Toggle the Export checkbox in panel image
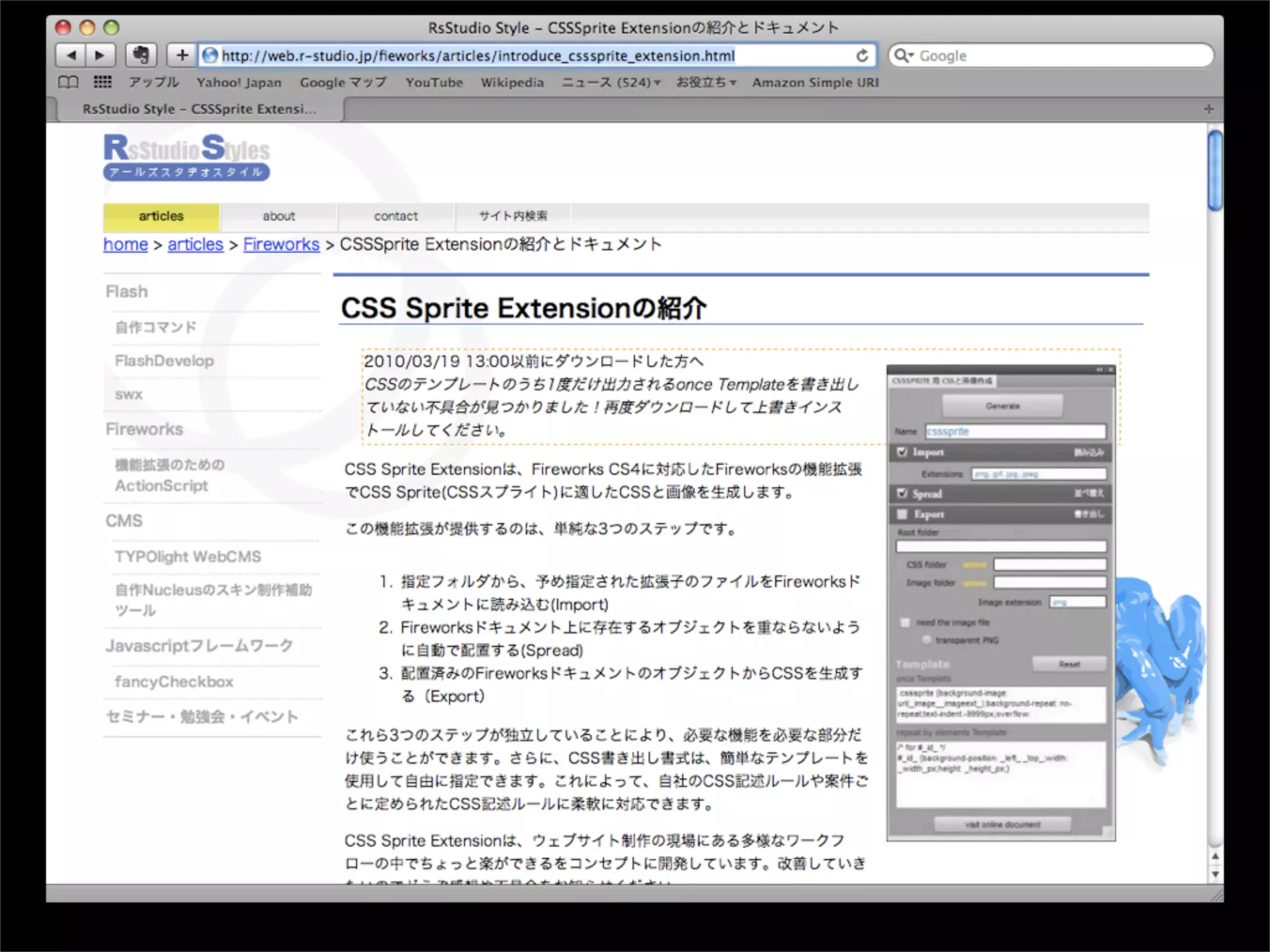This screenshot has height=952, width=1270. coord(902,514)
